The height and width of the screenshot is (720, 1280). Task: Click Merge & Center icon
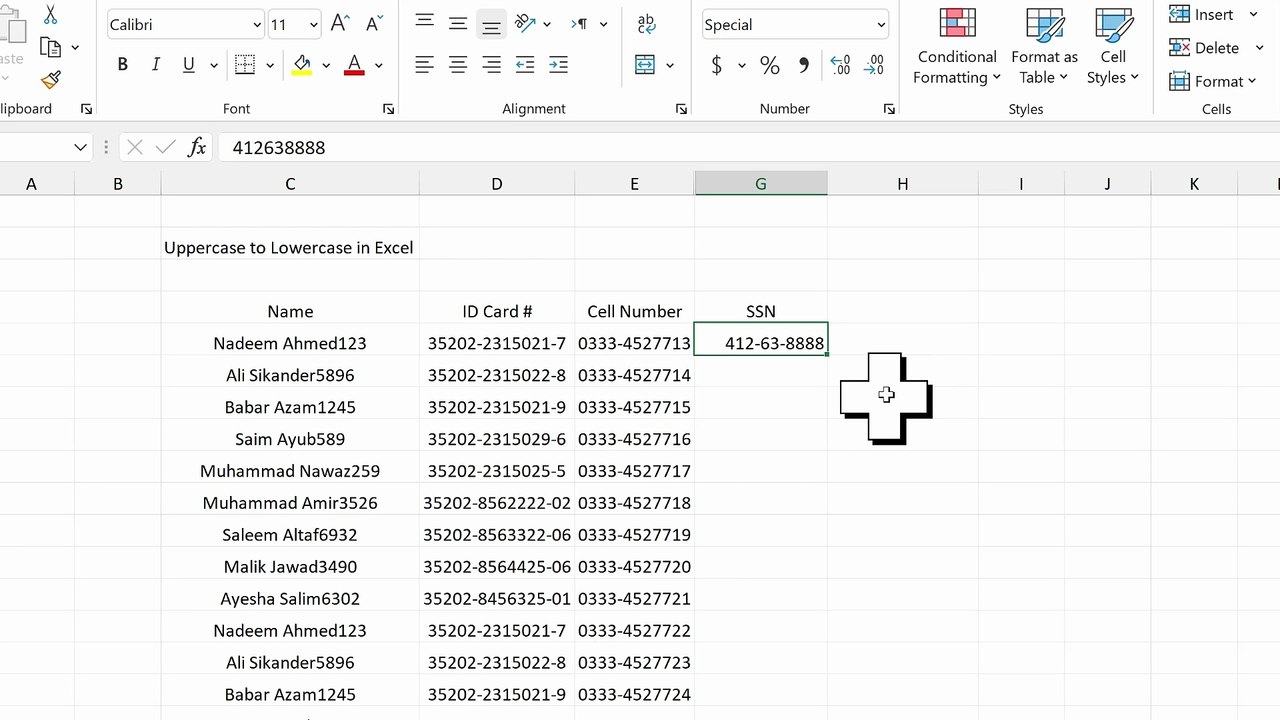pos(645,65)
